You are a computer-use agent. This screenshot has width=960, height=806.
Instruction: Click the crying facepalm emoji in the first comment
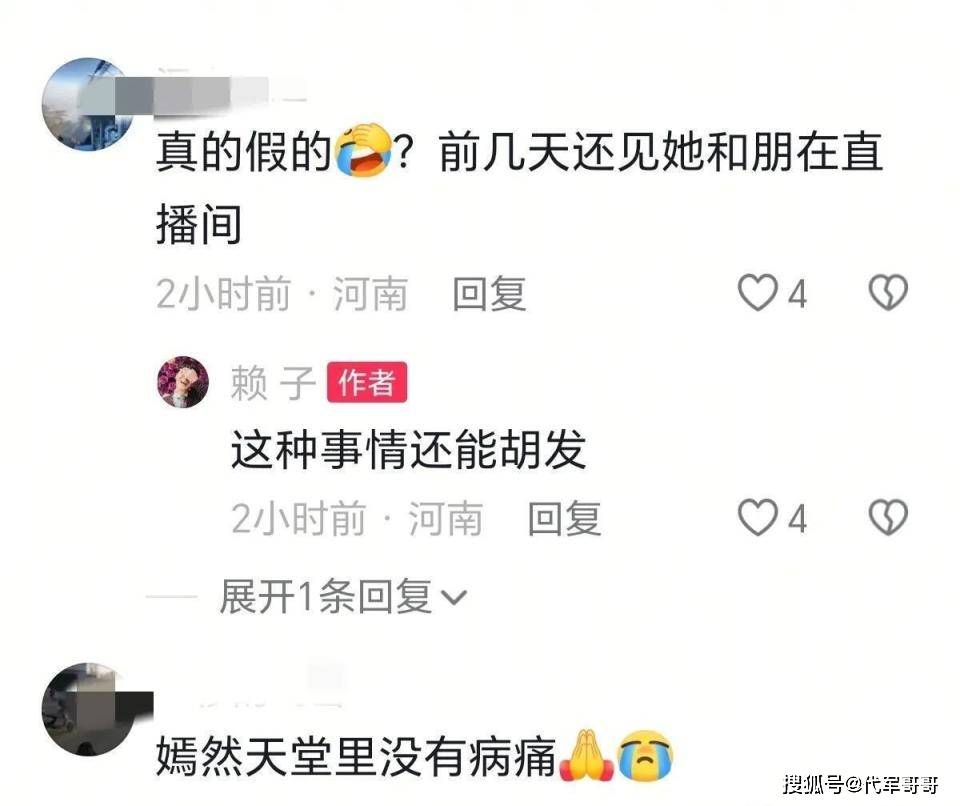coord(364,150)
